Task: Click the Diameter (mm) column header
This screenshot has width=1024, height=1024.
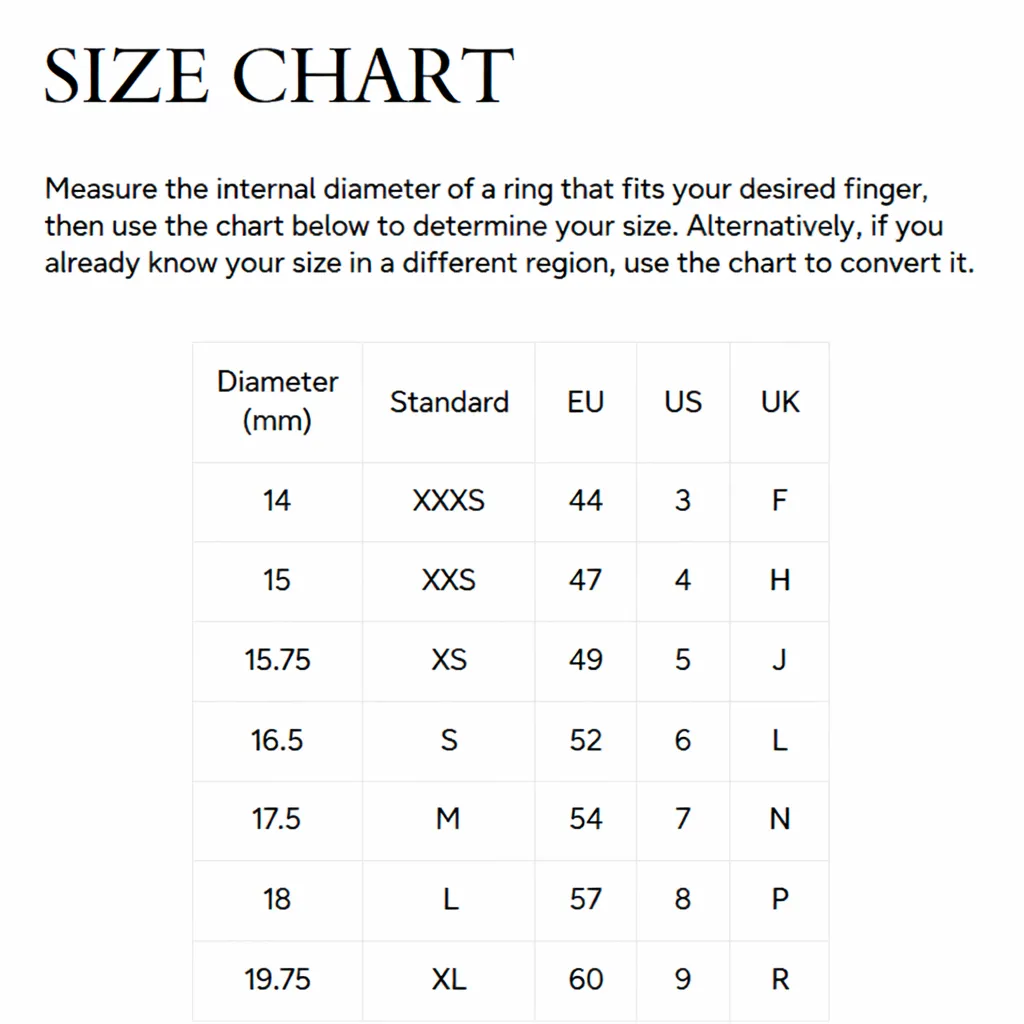Action: click(x=277, y=401)
